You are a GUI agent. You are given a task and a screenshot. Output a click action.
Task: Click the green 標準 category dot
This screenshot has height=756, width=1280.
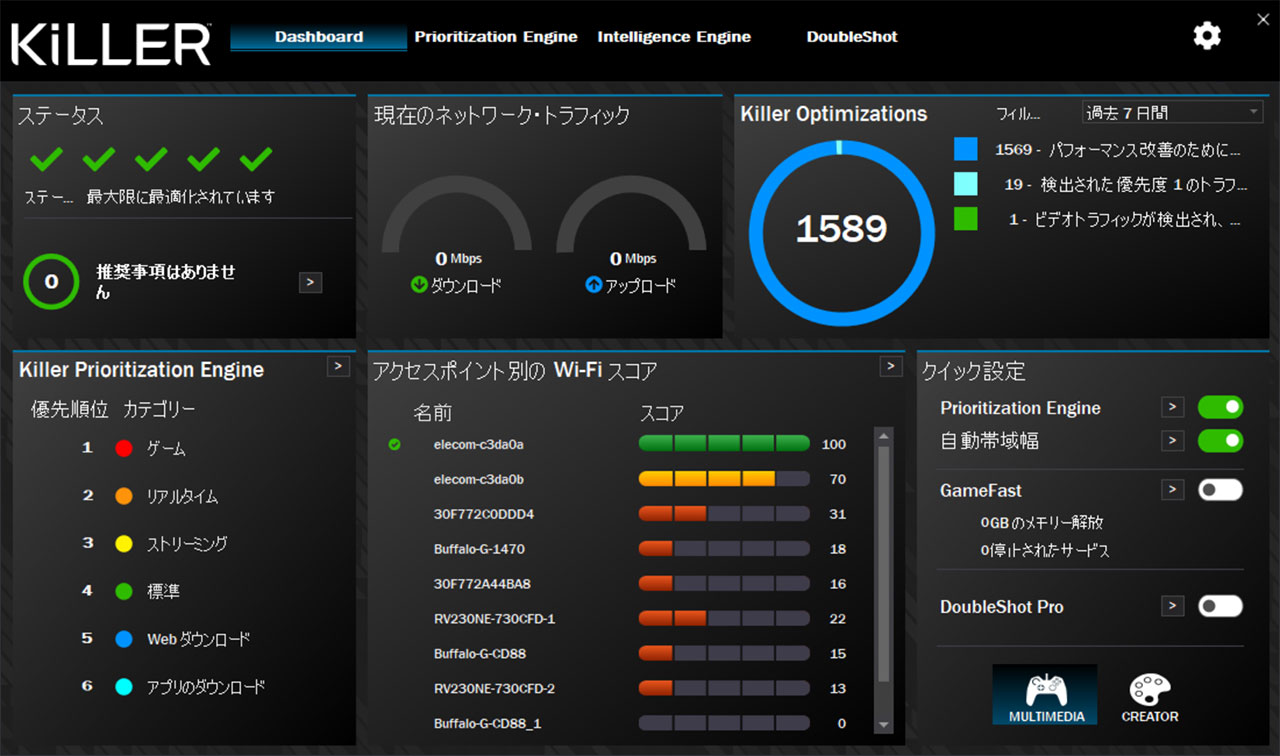tap(124, 591)
